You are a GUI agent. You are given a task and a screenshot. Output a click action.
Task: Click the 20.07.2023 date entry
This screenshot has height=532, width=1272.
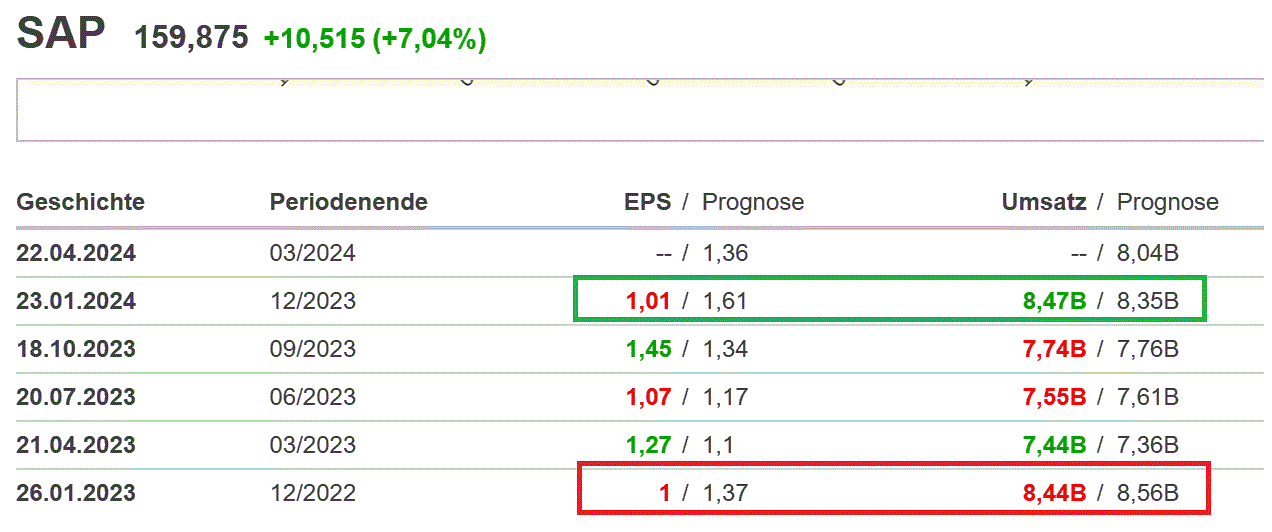tap(76, 397)
